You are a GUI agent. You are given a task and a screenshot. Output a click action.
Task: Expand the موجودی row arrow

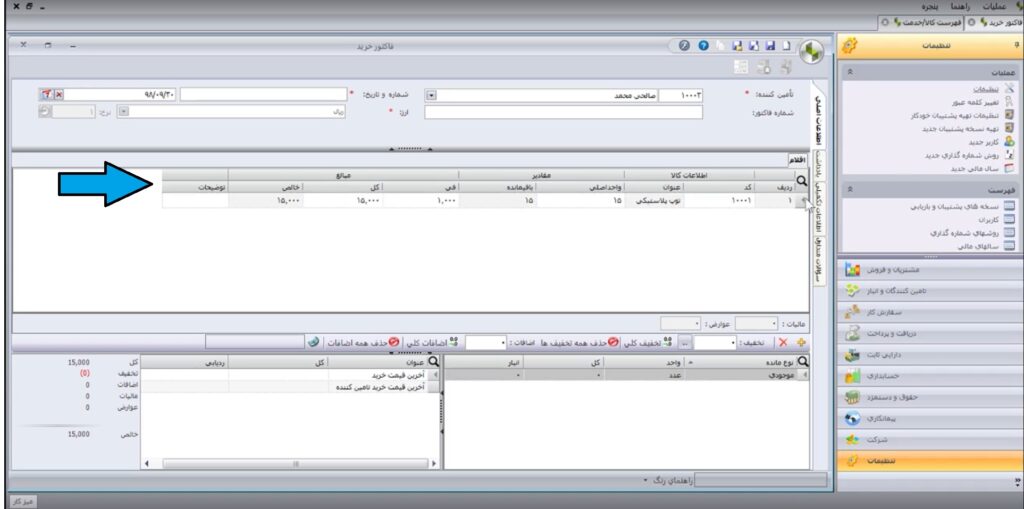(803, 374)
